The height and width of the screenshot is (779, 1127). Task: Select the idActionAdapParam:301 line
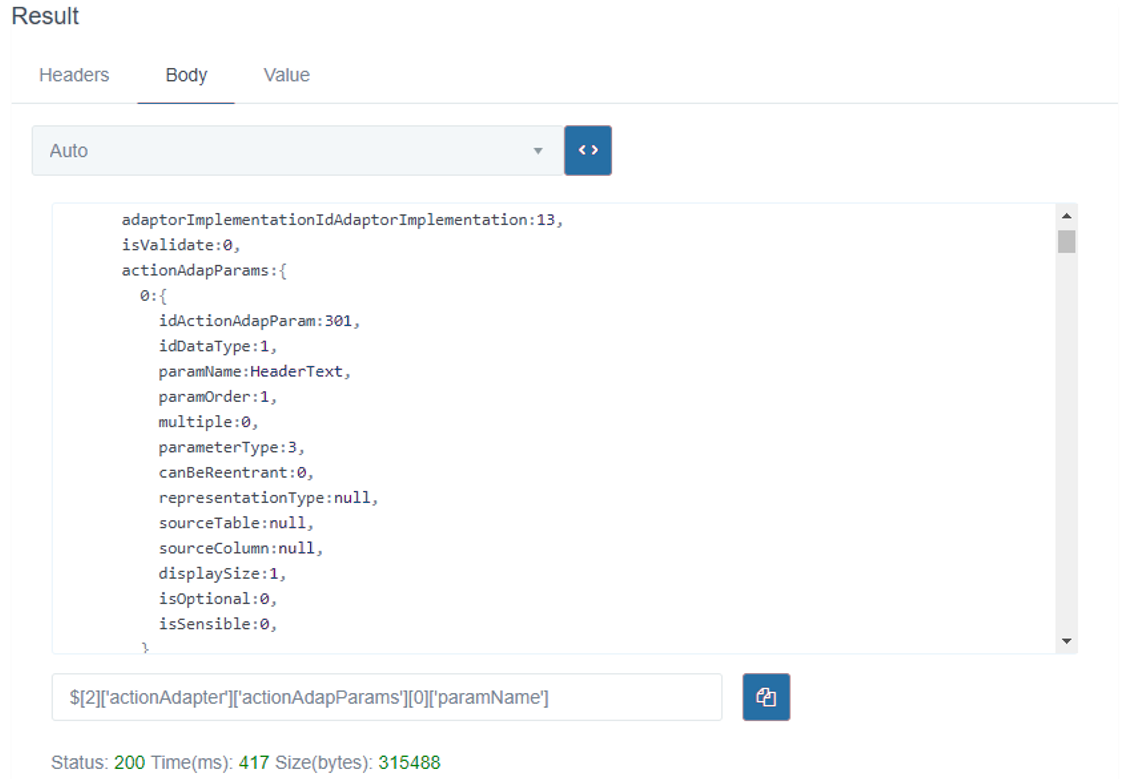[258, 321]
